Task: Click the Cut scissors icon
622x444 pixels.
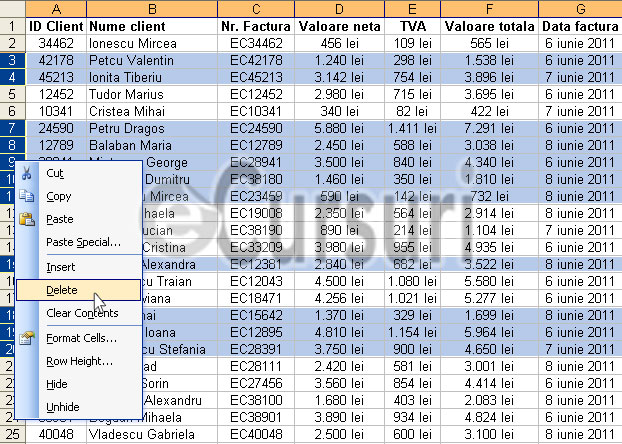Action: click(x=27, y=173)
